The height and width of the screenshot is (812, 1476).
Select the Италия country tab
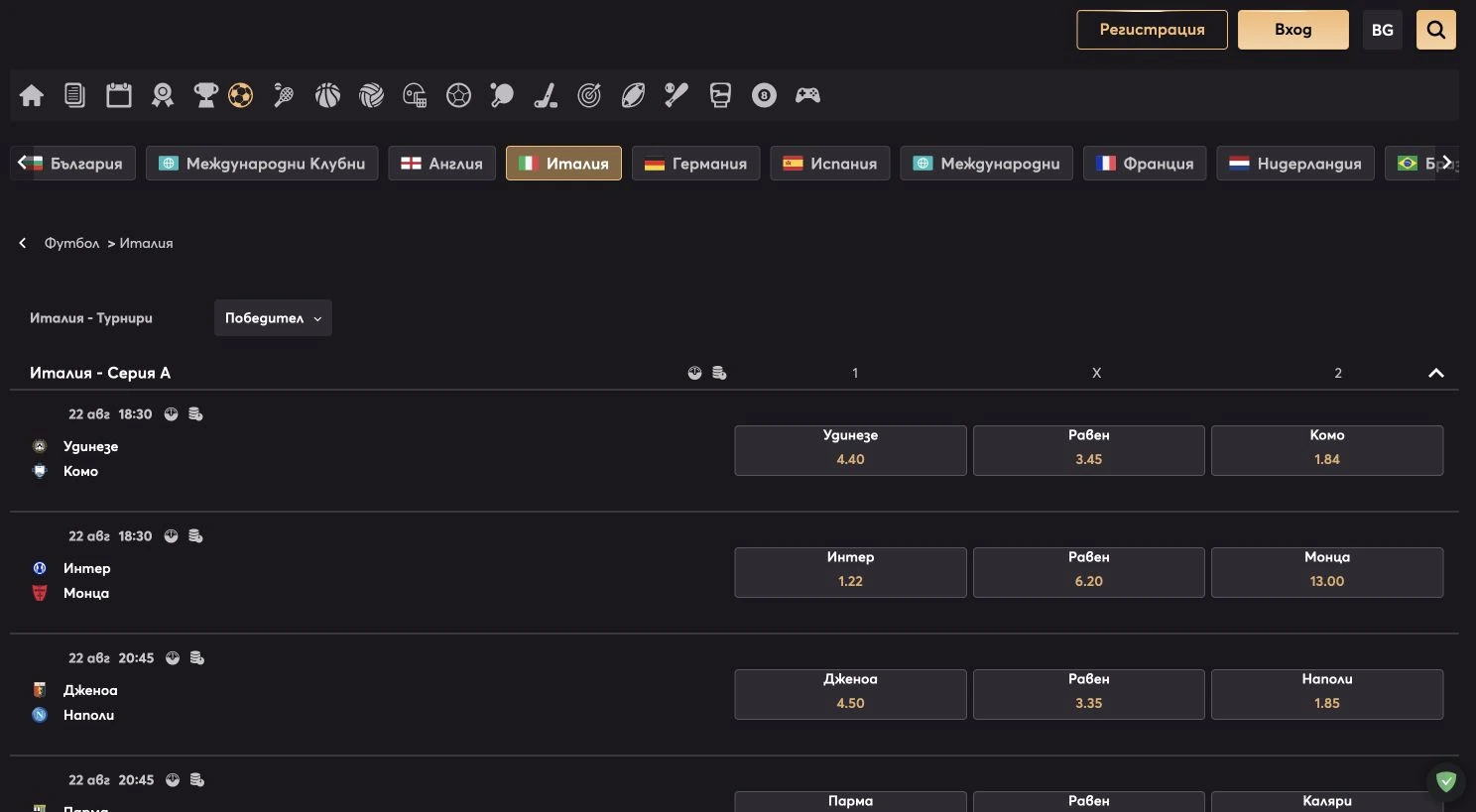pyautogui.click(x=563, y=164)
